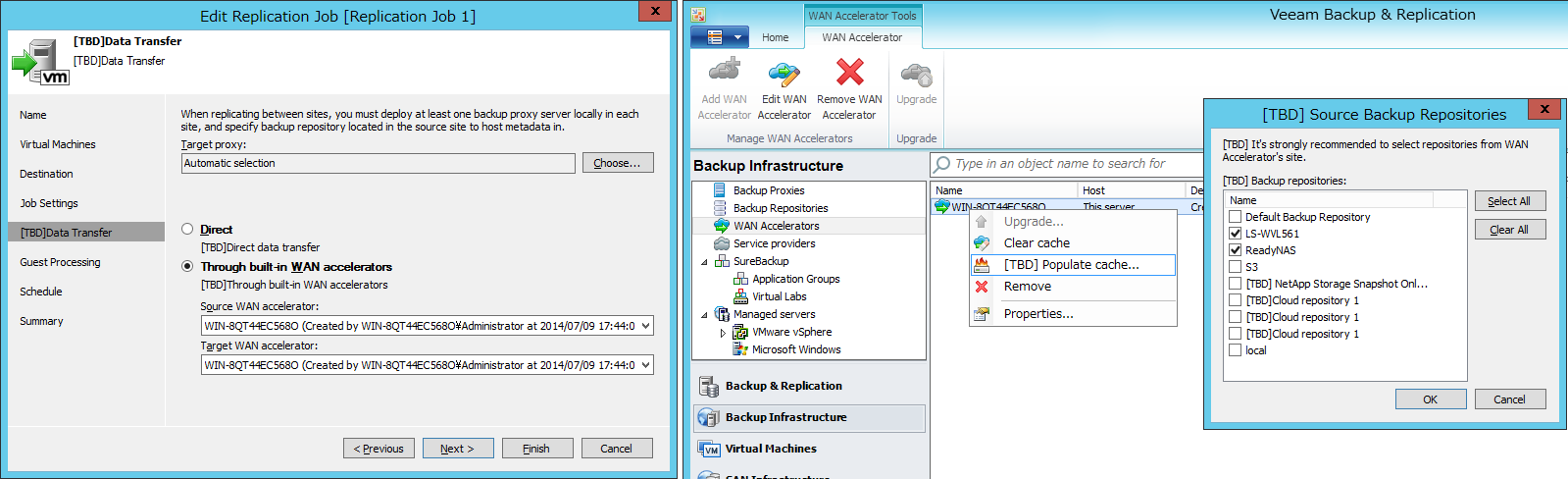Click the Virtual Labs tree icon
Image resolution: width=1568 pixels, height=479 pixels.
pyautogui.click(x=741, y=296)
